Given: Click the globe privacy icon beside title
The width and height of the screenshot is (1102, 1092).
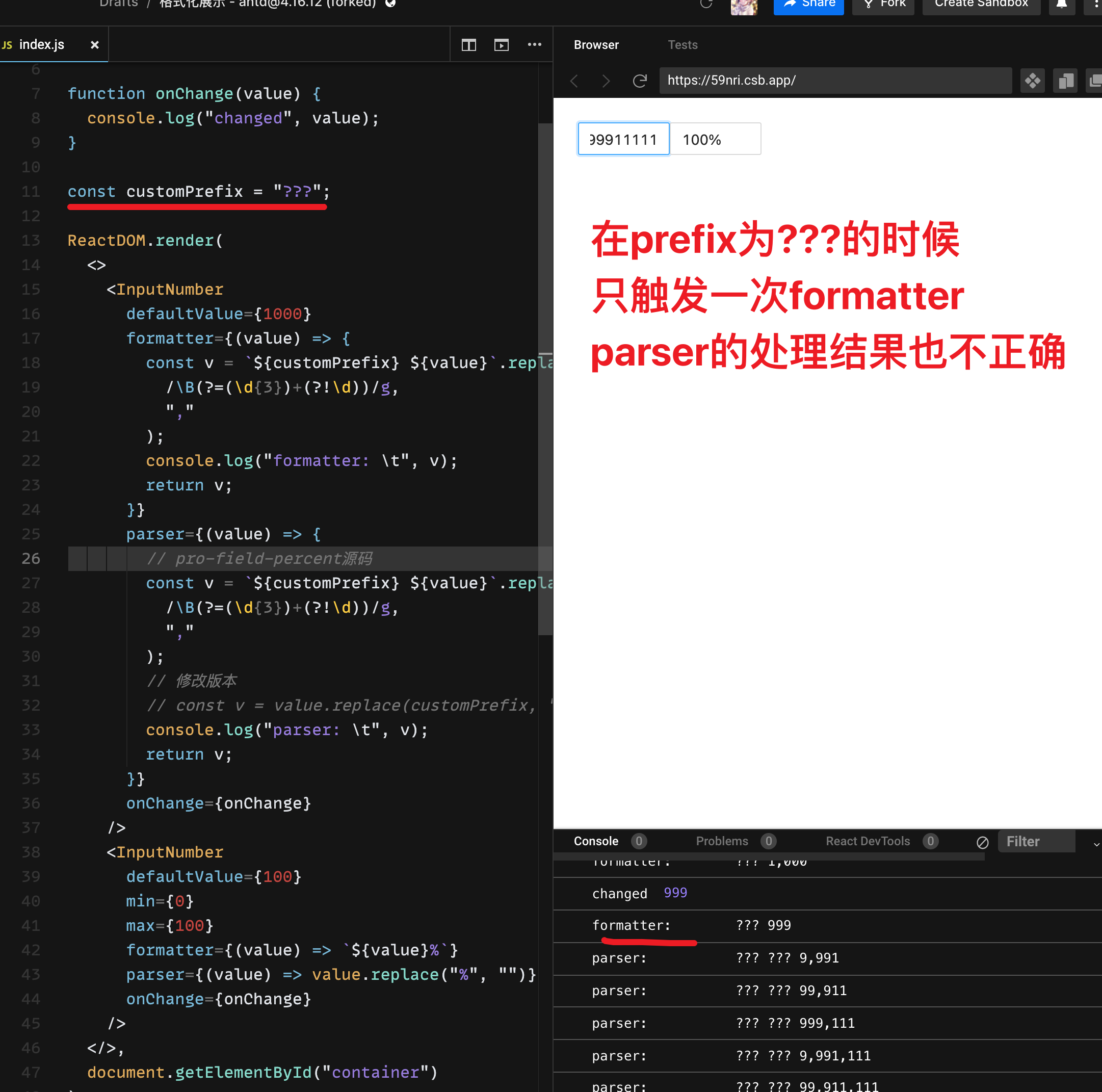Looking at the screenshot, I should 391,4.
